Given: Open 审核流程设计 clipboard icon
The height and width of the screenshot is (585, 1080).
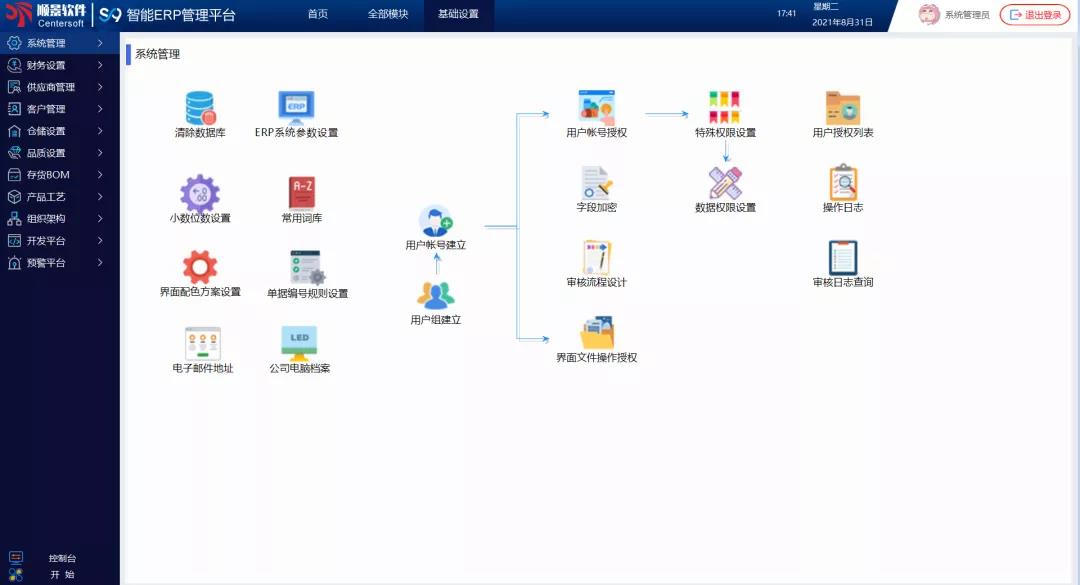Looking at the screenshot, I should 596,258.
